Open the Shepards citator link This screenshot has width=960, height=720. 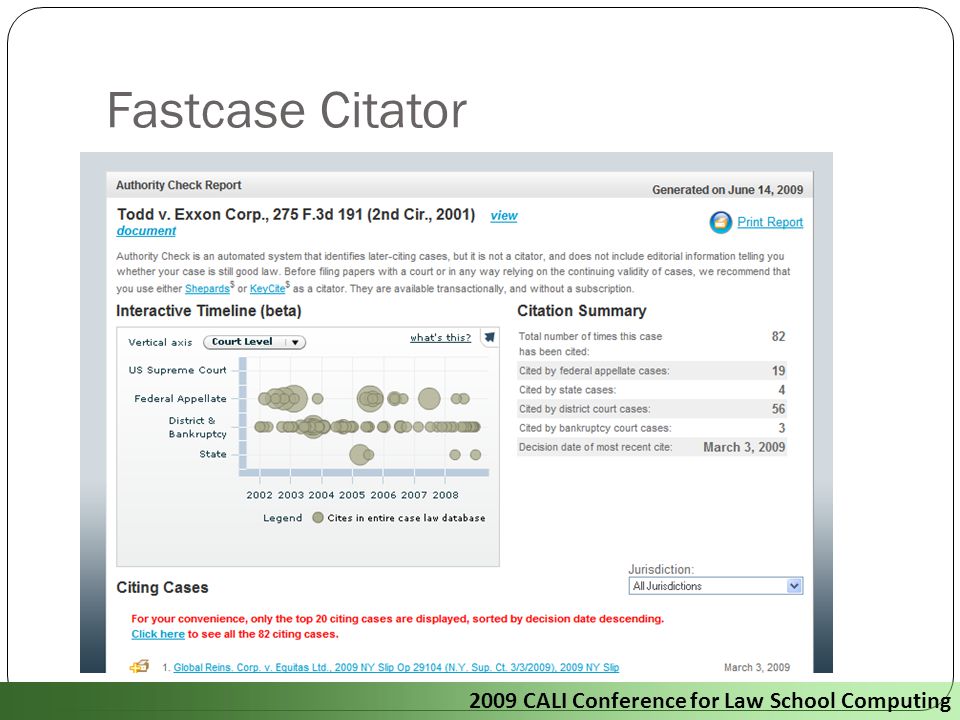[207, 288]
